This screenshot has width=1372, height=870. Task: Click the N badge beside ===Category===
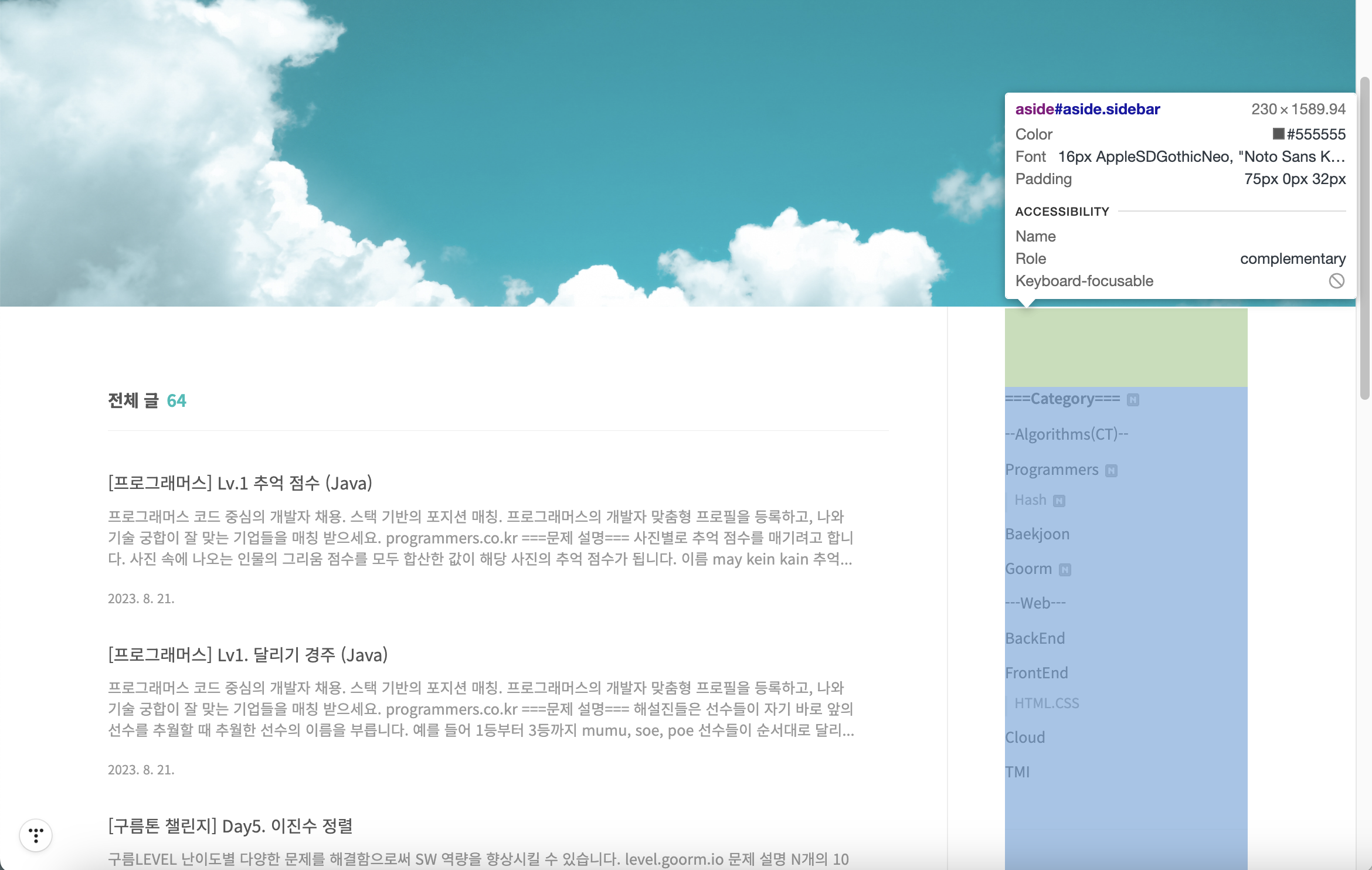[1133, 400]
